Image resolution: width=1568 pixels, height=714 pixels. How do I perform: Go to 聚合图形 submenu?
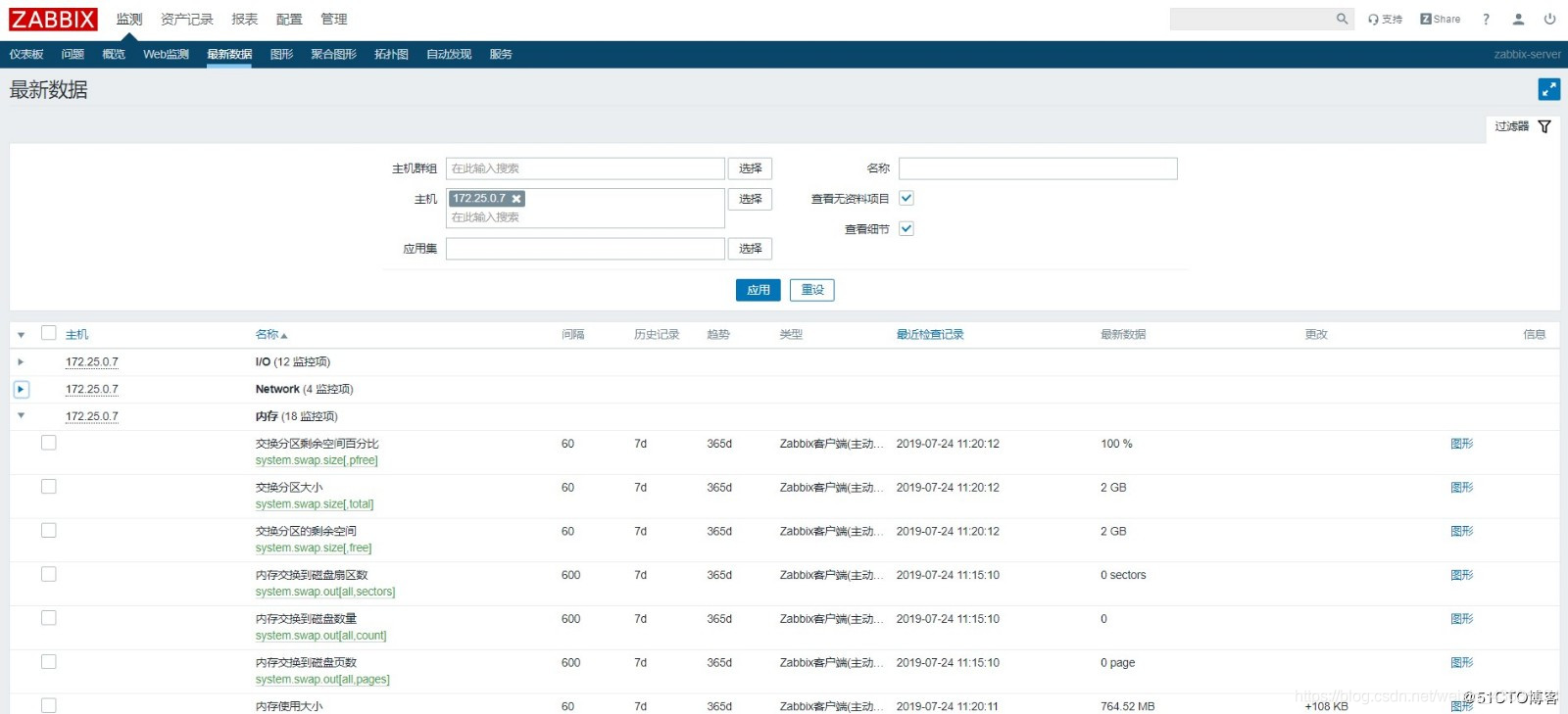333,54
